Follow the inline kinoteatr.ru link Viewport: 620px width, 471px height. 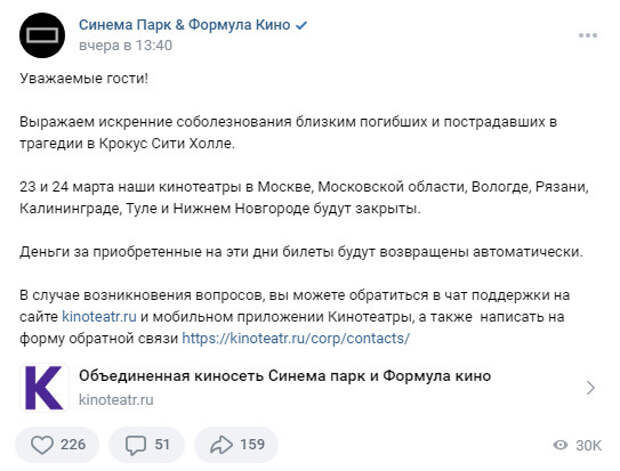coord(99,317)
